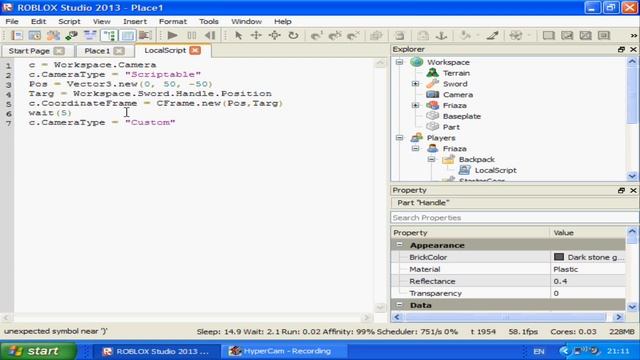Select the arrow Select tool
640x360 pixels.
[238, 36]
